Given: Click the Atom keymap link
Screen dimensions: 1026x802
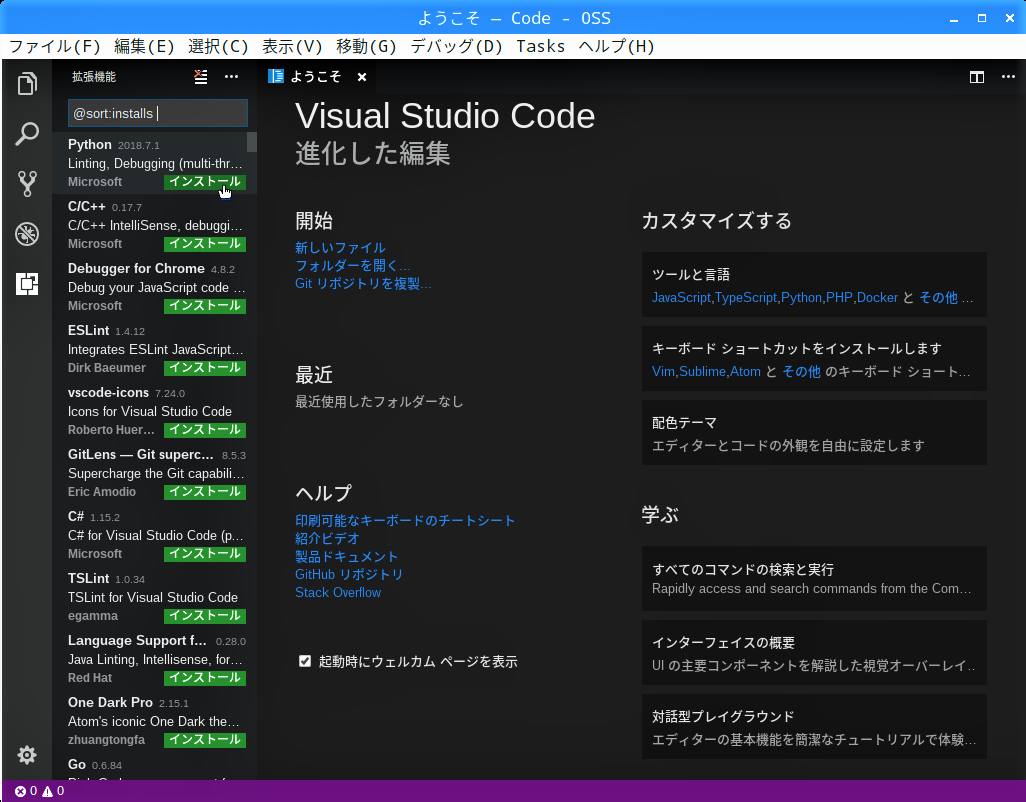Looking at the screenshot, I should pyautogui.click(x=745, y=372).
